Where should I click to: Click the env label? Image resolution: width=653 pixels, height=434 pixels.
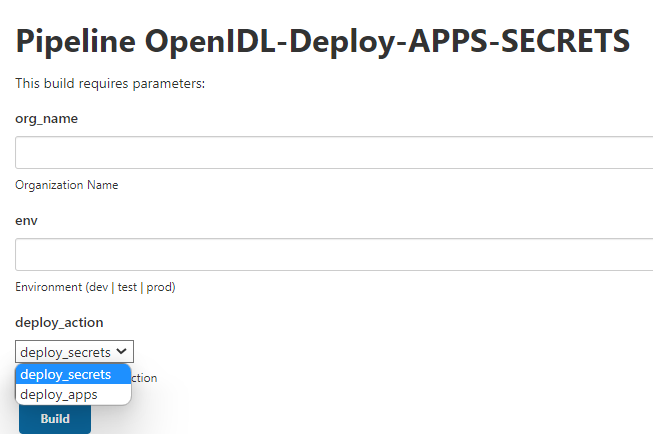click(x=26, y=221)
